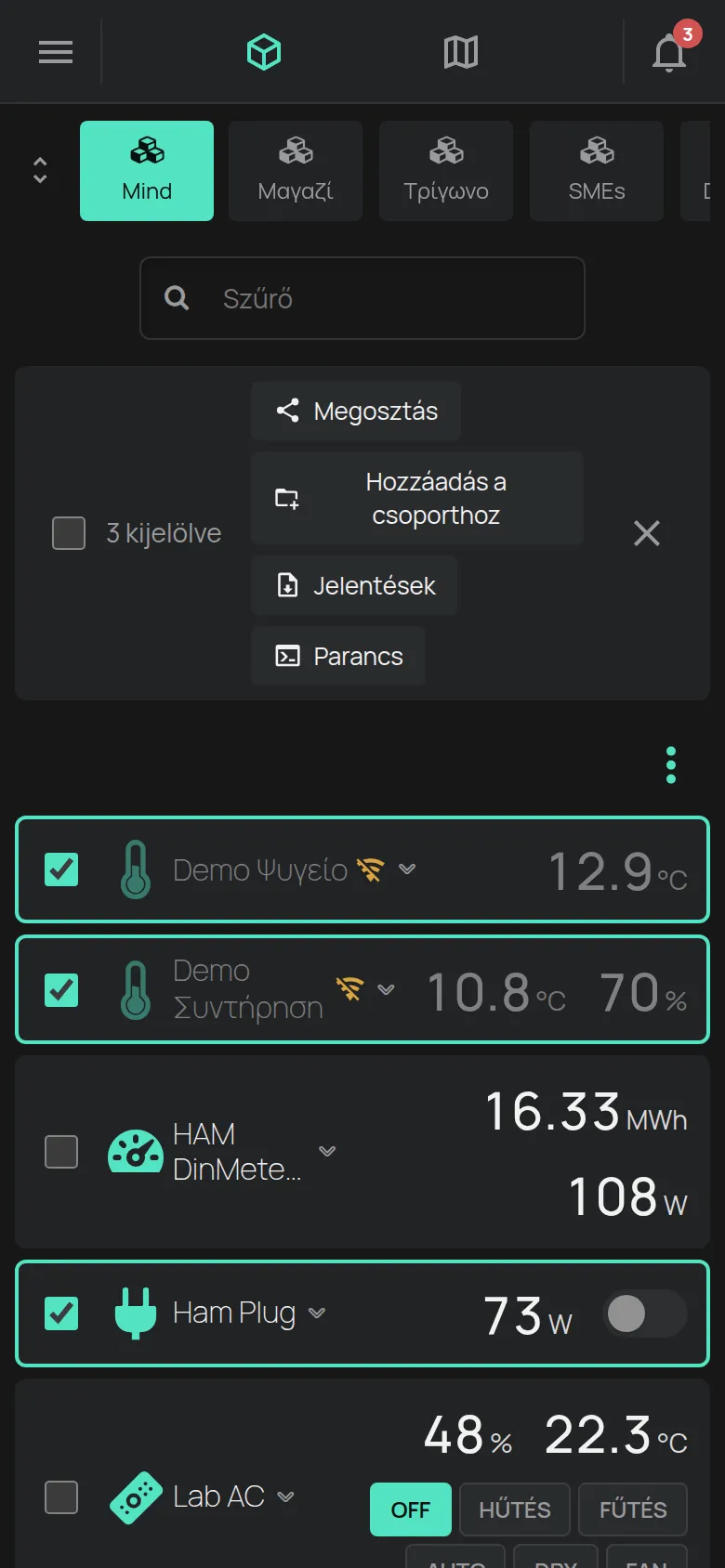Click the Megosztás share button
725x1568 pixels.
click(356, 411)
